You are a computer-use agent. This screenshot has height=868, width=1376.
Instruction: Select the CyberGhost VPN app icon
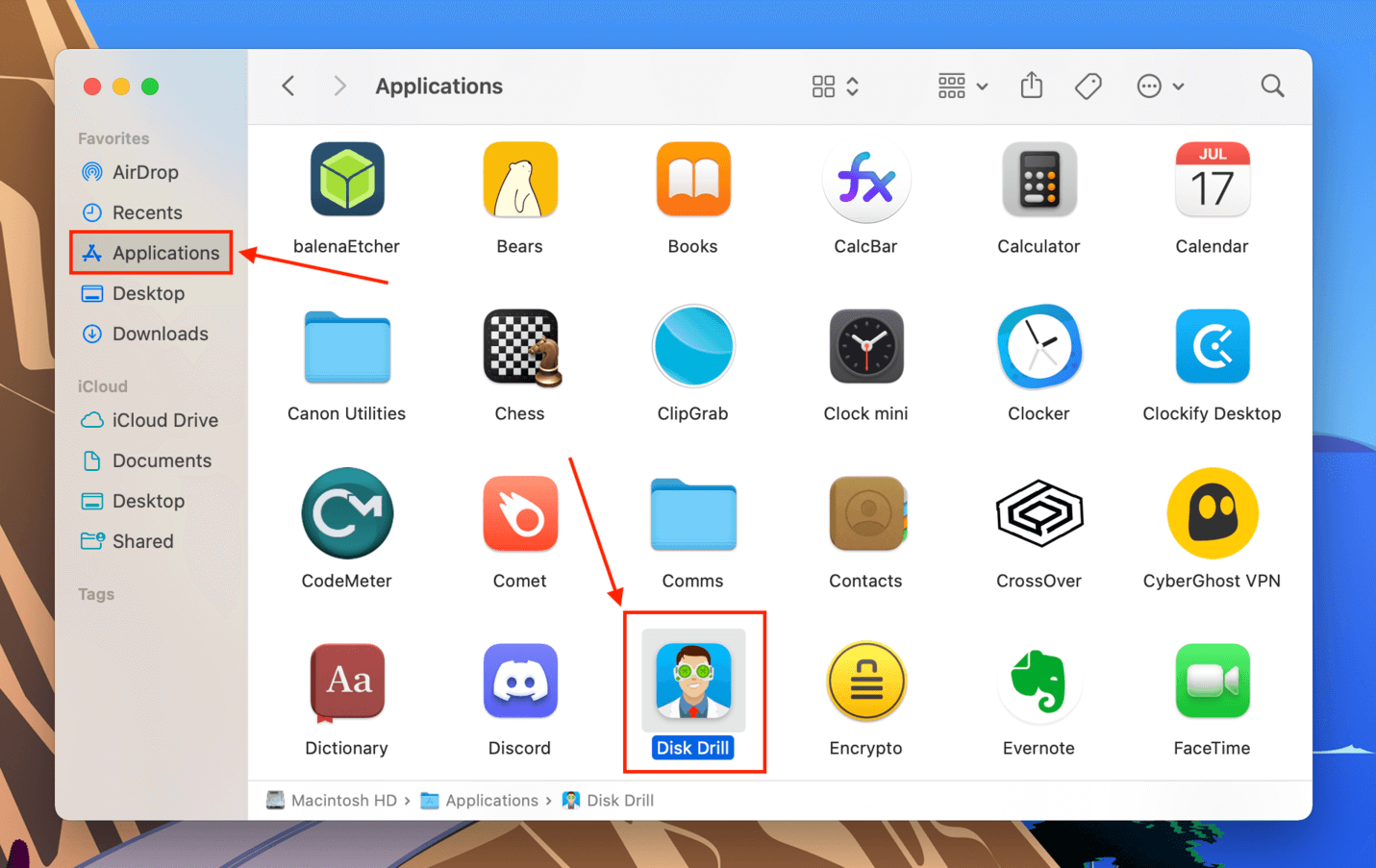pyautogui.click(x=1213, y=513)
